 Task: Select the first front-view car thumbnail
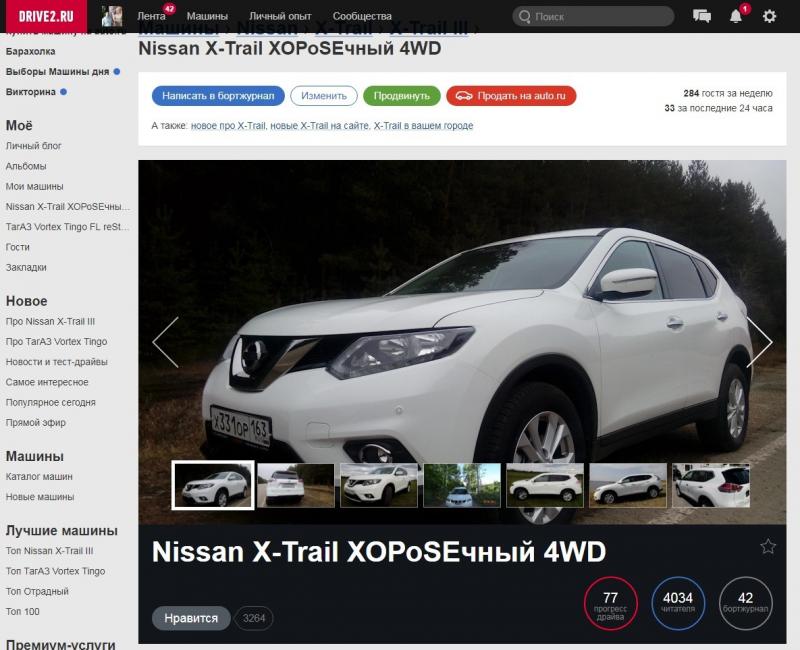click(213, 485)
